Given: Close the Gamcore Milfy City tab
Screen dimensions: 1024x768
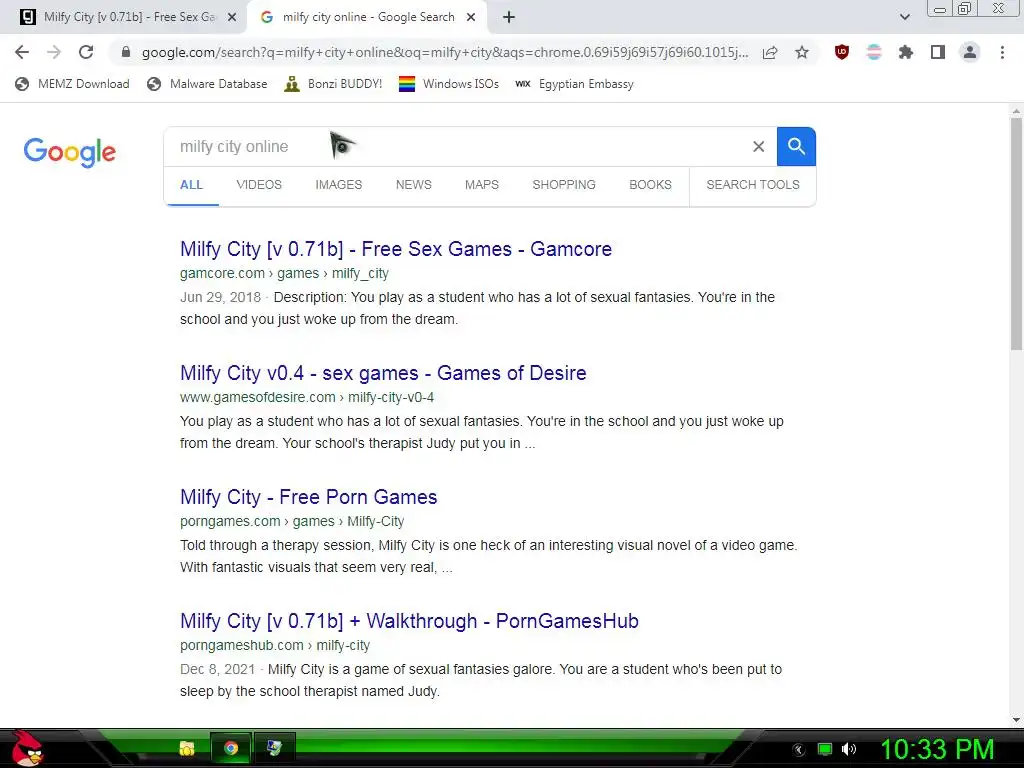Looking at the screenshot, I should (x=232, y=17).
